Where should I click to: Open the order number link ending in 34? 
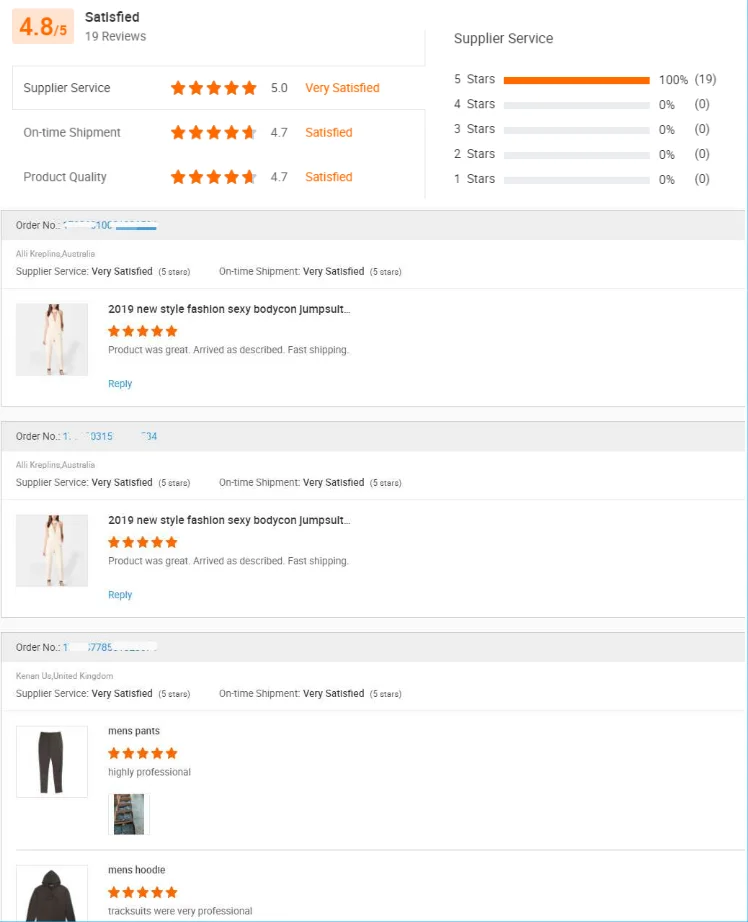(x=110, y=436)
